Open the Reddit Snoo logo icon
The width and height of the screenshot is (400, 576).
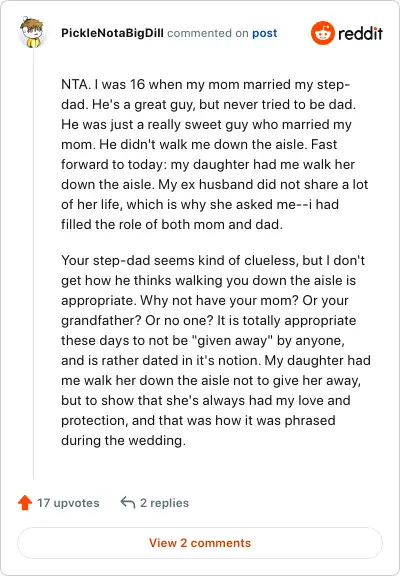322,33
